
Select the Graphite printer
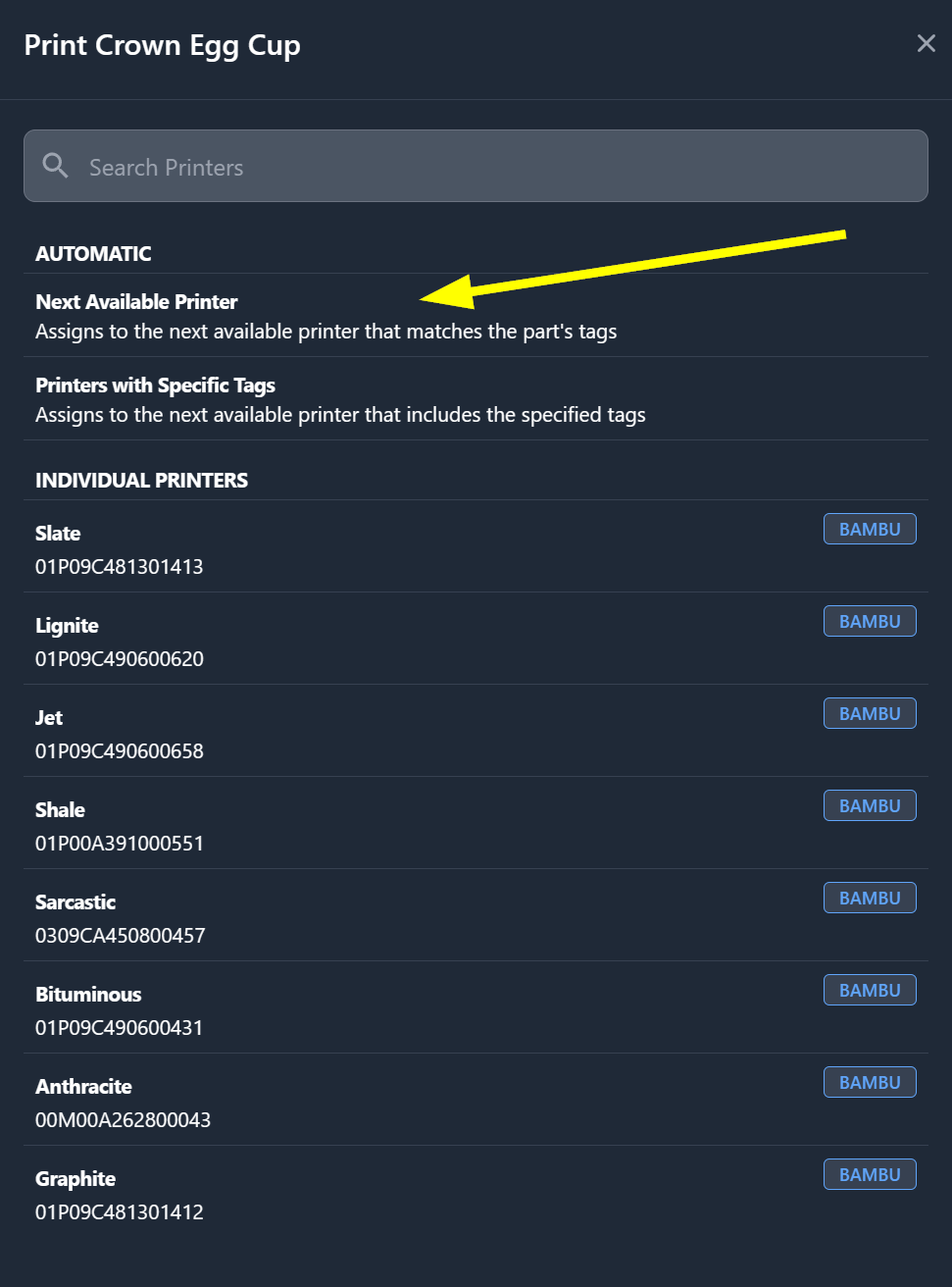(x=476, y=1192)
